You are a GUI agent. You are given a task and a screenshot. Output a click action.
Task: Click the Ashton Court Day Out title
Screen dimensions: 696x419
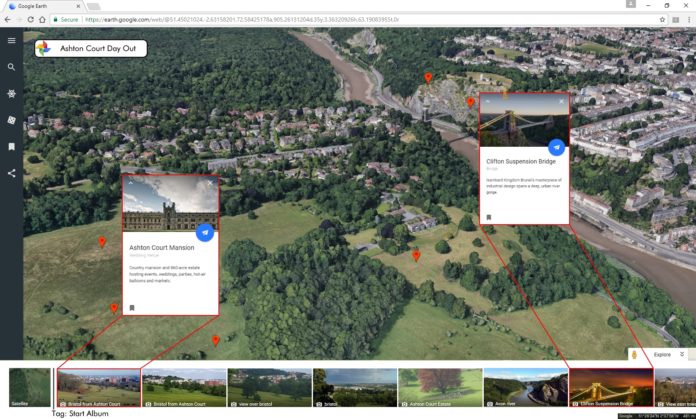102,48
